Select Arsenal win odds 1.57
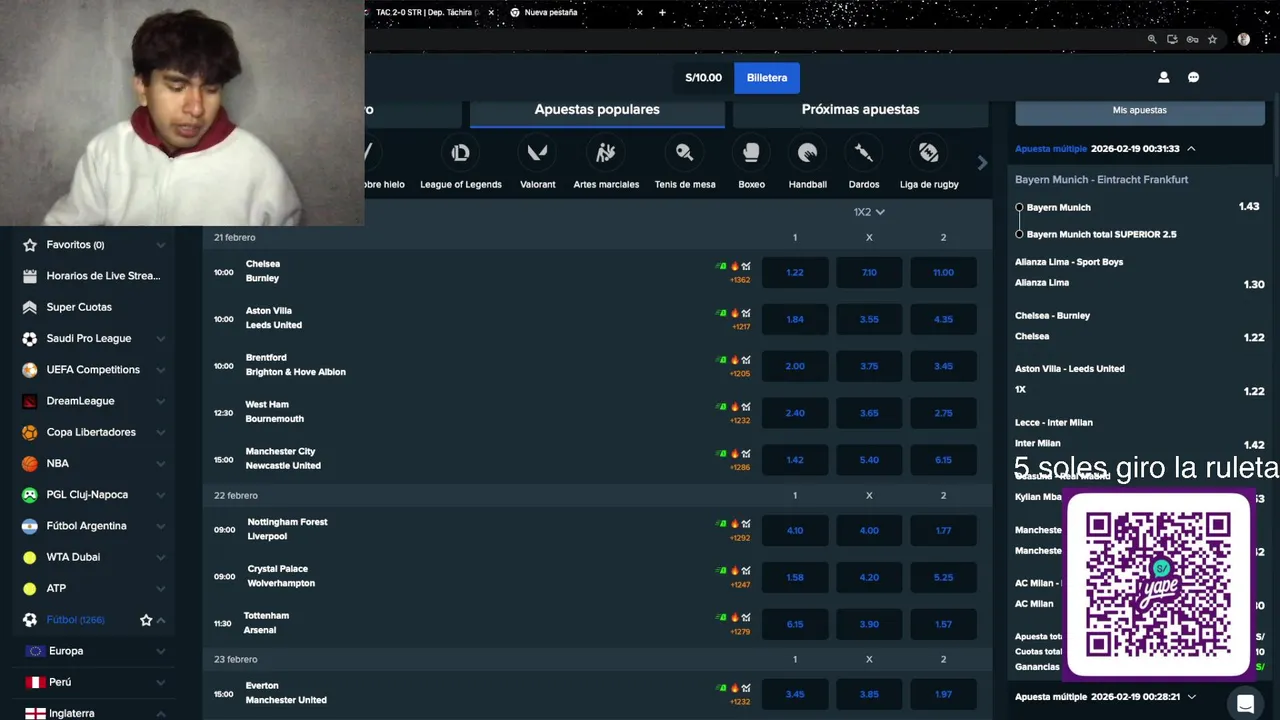This screenshot has width=1280, height=720. (943, 624)
